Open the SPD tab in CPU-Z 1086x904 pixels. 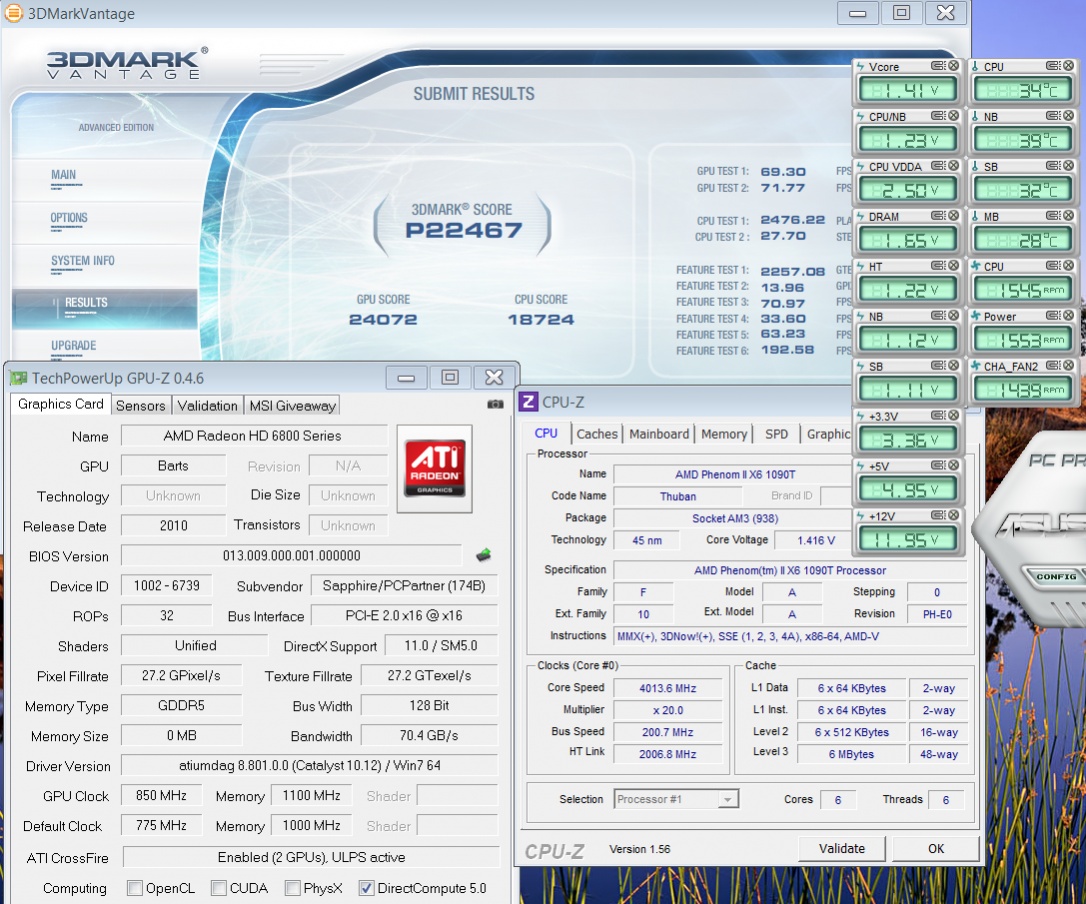pyautogui.click(x=776, y=434)
